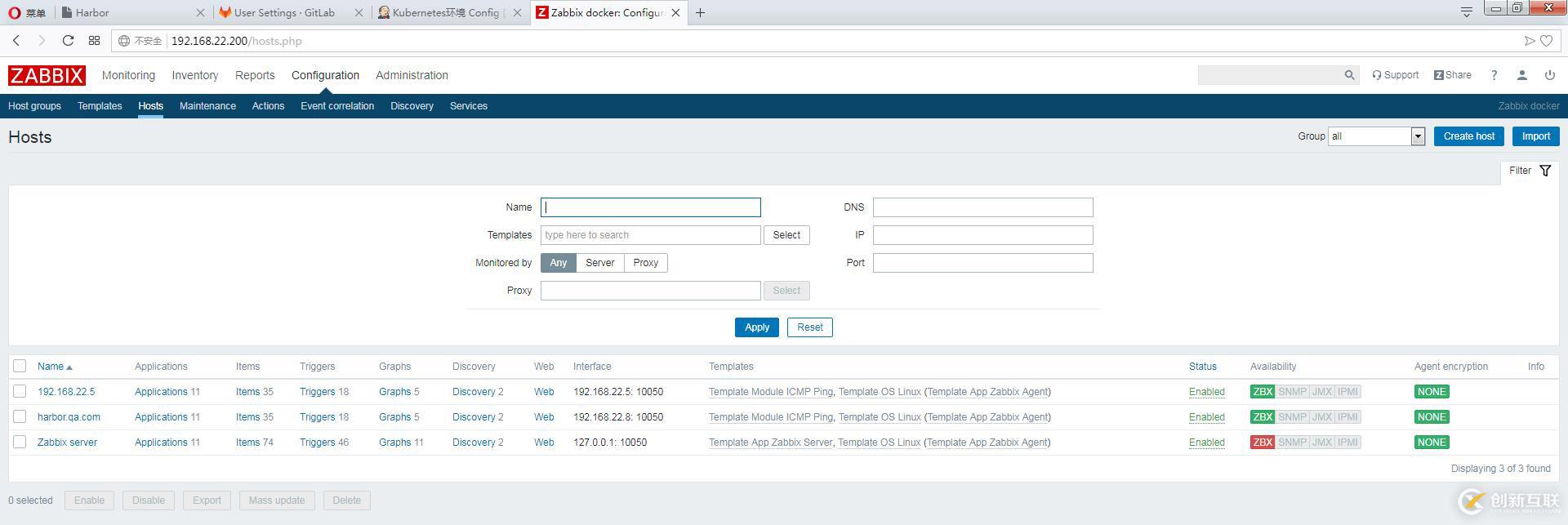
Task: Click Select next to Templates field
Action: 787,235
